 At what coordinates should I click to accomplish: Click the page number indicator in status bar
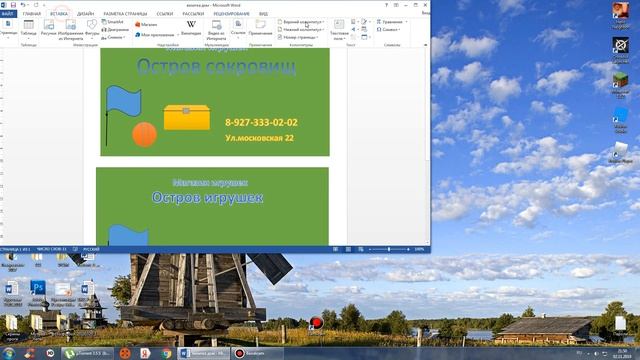point(15,249)
